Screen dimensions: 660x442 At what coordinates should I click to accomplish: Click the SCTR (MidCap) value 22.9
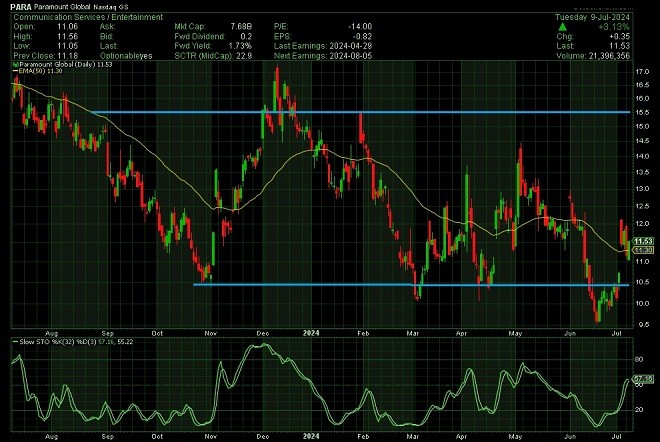point(244,56)
